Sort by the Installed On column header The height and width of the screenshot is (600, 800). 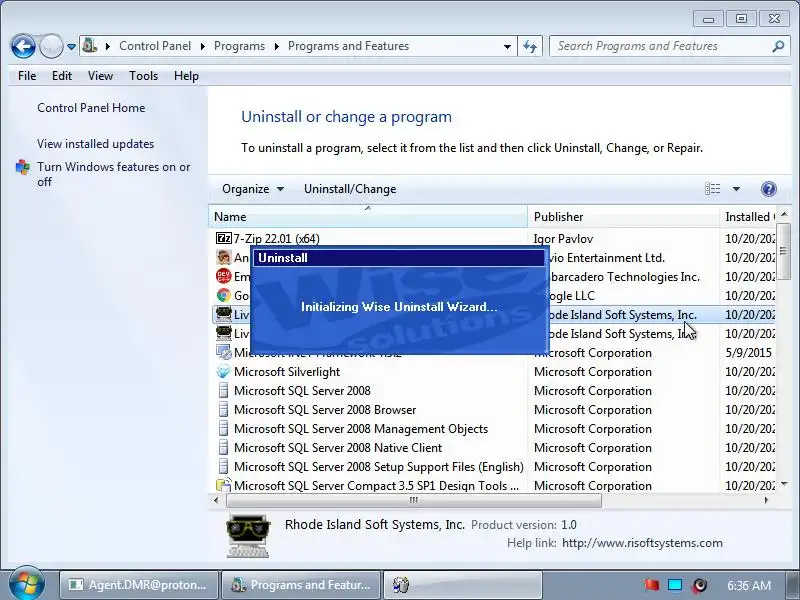[748, 217]
